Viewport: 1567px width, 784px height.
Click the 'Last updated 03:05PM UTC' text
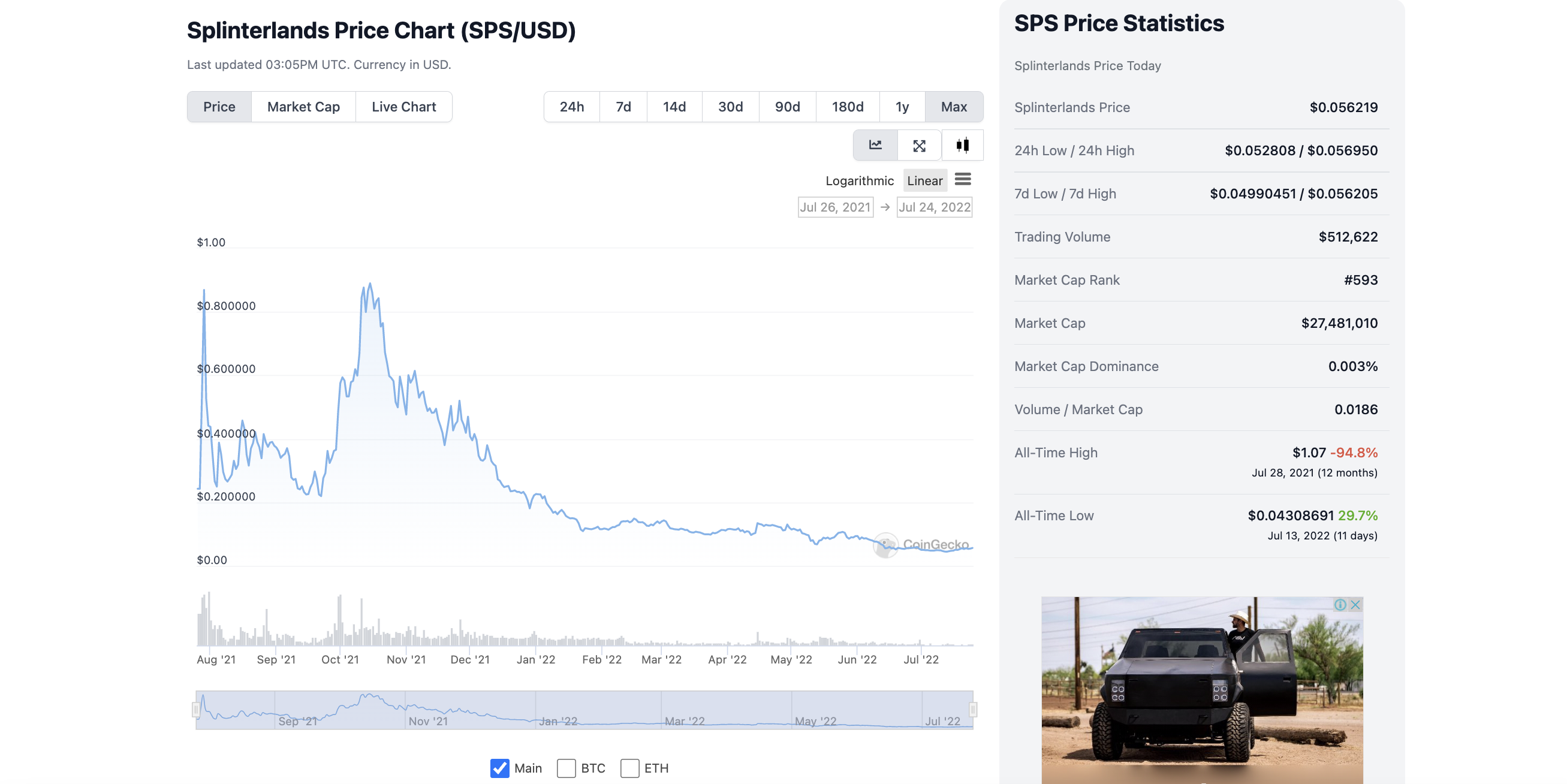click(x=269, y=65)
